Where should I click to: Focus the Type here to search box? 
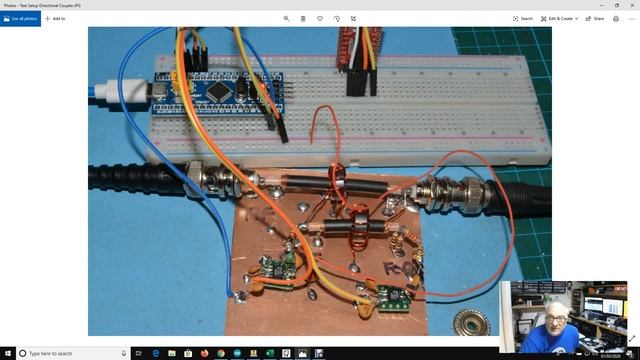(73, 353)
